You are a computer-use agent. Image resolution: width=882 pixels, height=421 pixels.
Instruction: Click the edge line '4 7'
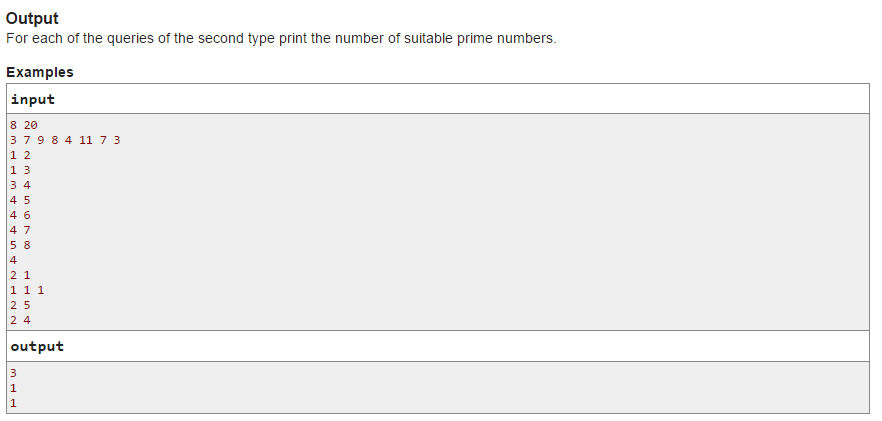[20, 230]
